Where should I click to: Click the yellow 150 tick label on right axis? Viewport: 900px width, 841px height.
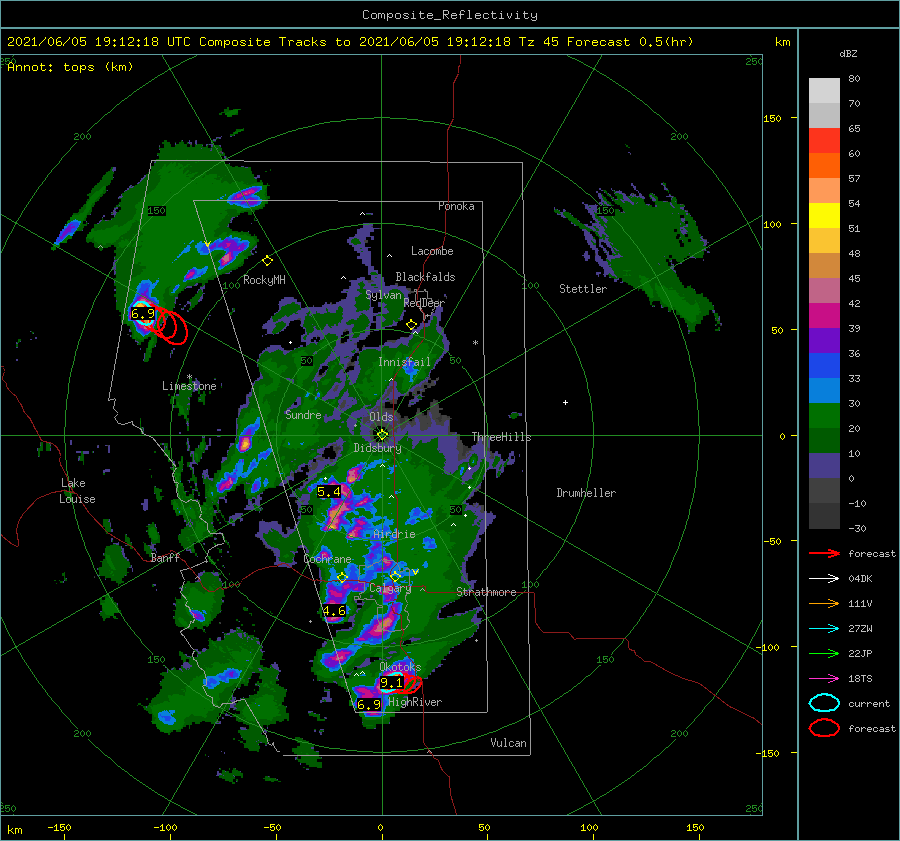click(772, 118)
